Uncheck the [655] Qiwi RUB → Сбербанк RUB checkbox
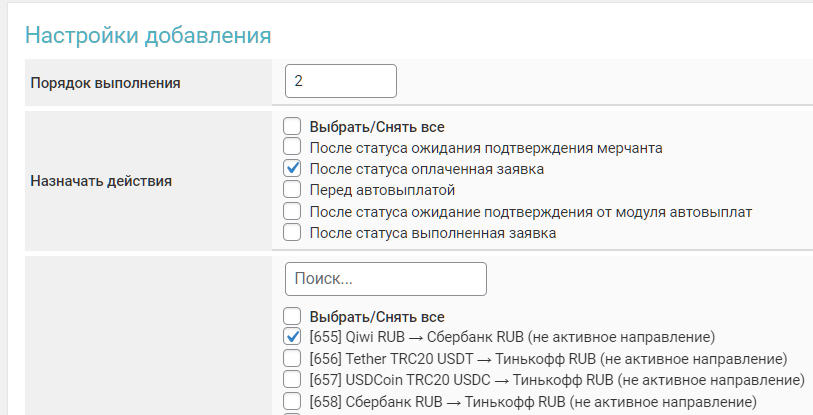 pyautogui.click(x=292, y=336)
